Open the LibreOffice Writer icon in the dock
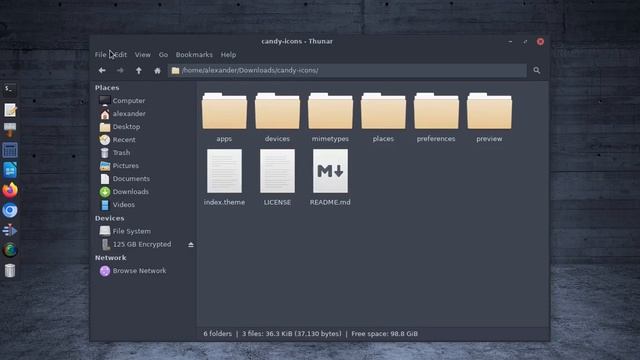 [x=10, y=170]
